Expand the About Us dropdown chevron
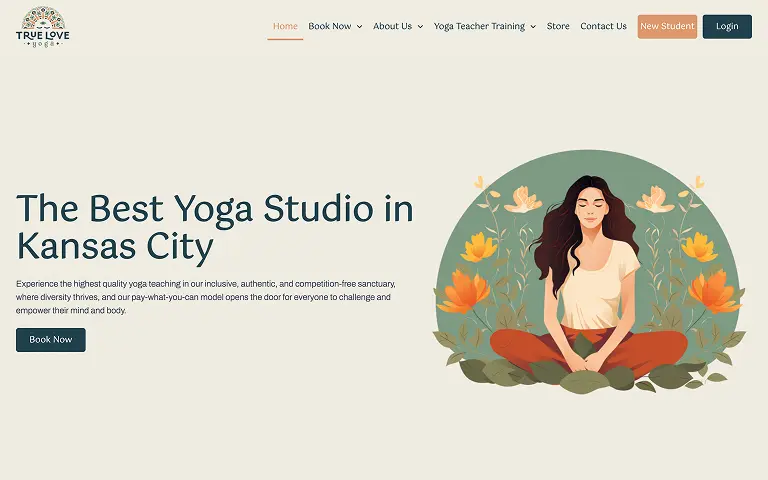Image resolution: width=768 pixels, height=480 pixels. (x=420, y=26)
